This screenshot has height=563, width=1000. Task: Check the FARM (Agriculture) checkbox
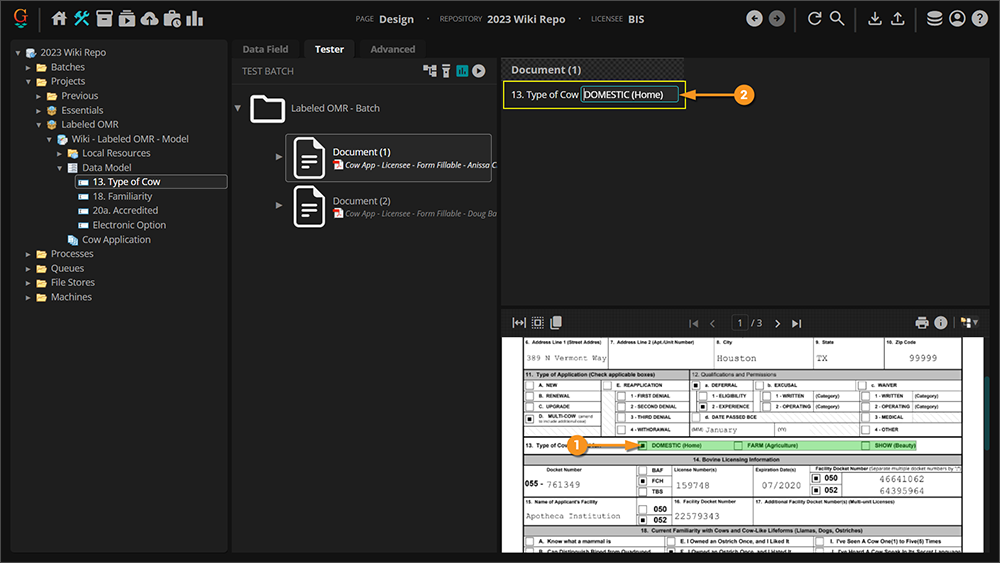pos(739,445)
